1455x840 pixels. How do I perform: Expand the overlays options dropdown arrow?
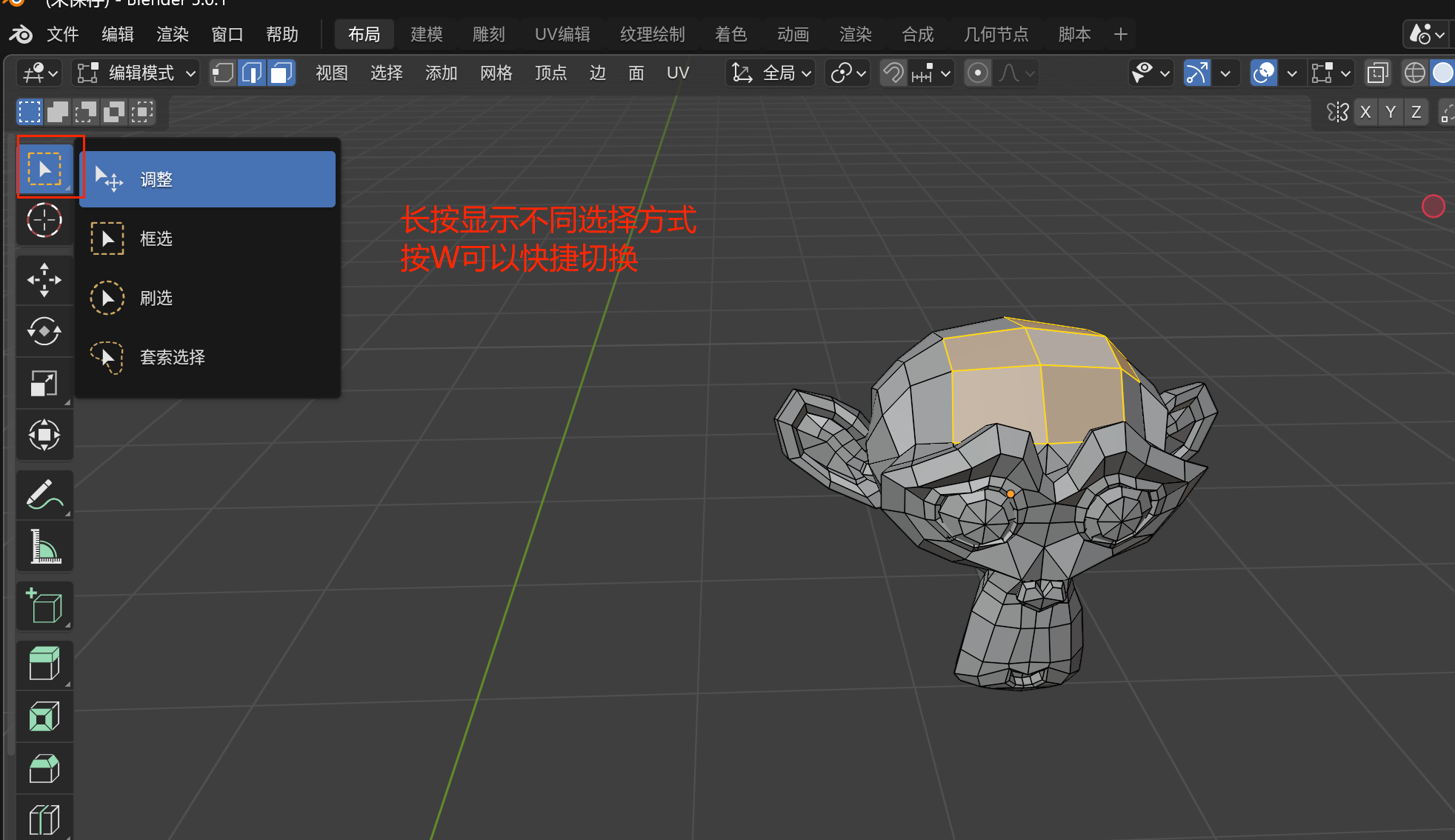coord(1292,73)
